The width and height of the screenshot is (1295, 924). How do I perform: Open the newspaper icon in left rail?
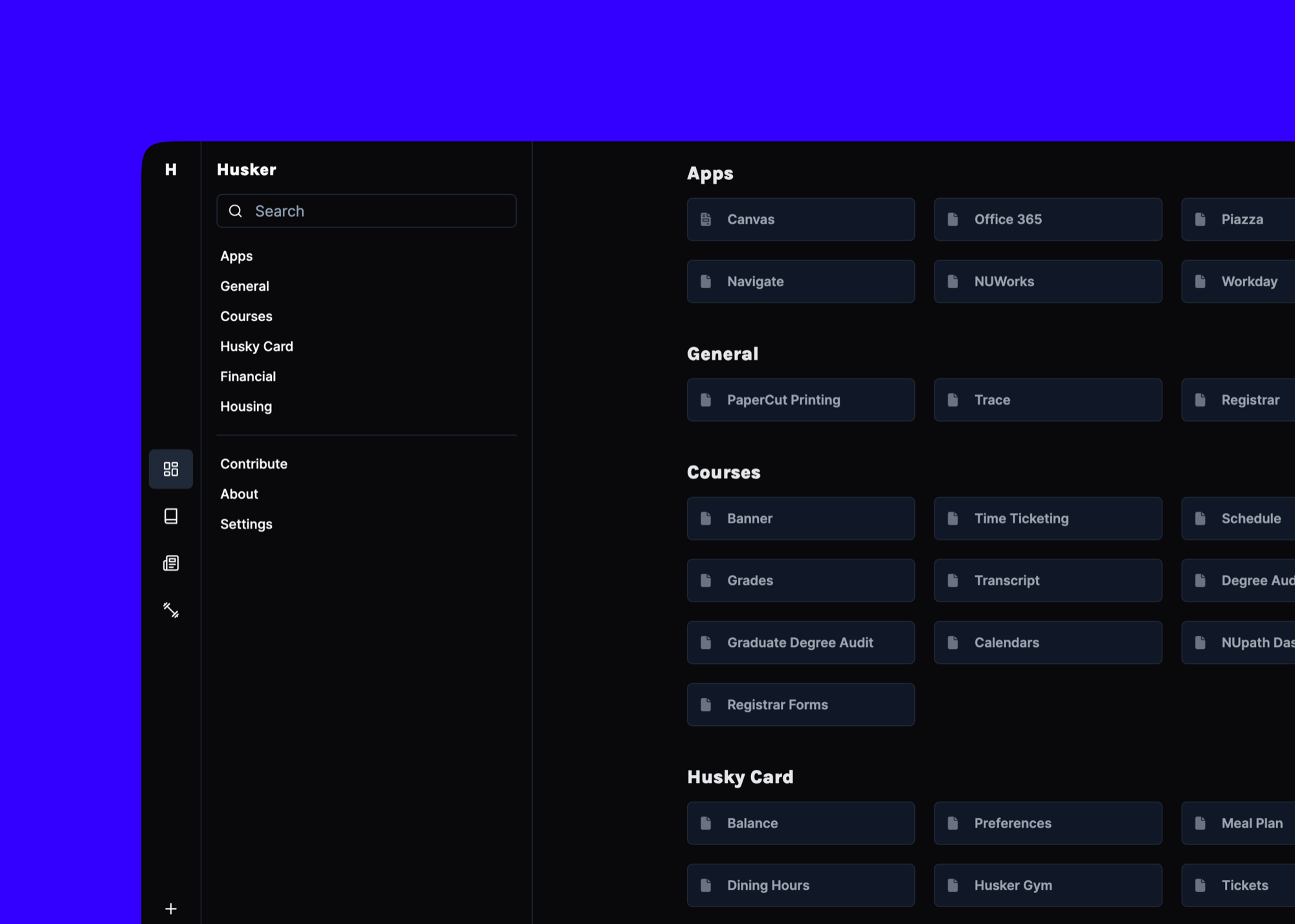click(x=171, y=563)
